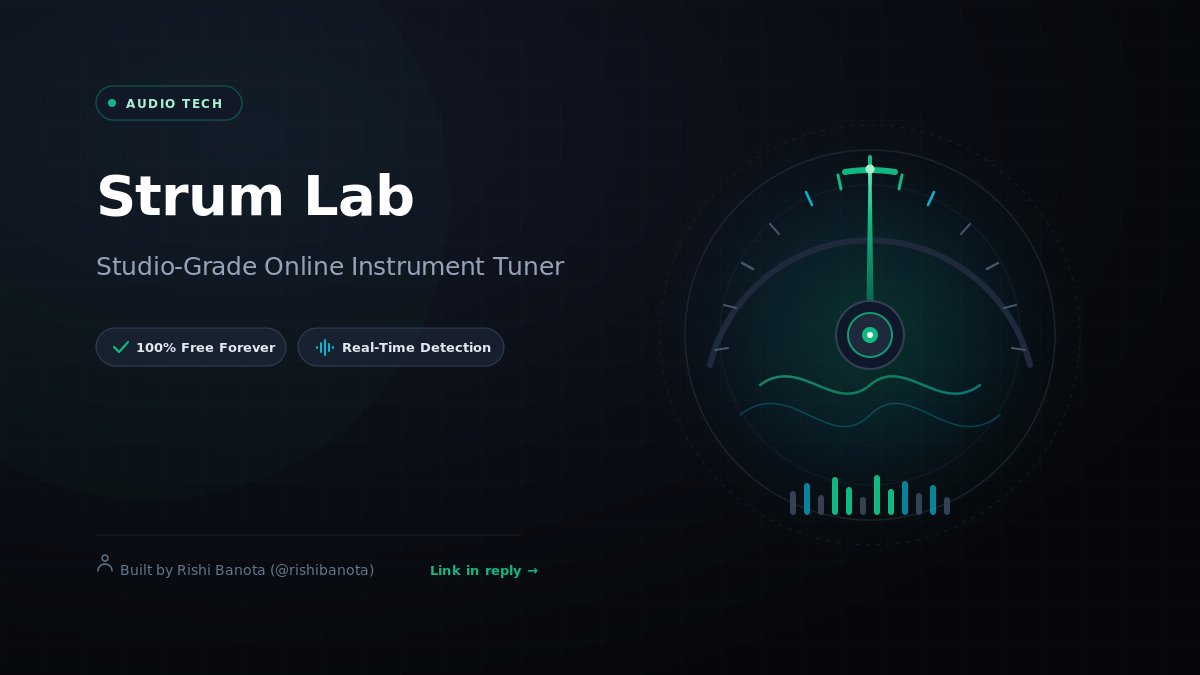Click the checkmark icon in Free Forever pill
Image resolution: width=1200 pixels, height=675 pixels.
121,347
